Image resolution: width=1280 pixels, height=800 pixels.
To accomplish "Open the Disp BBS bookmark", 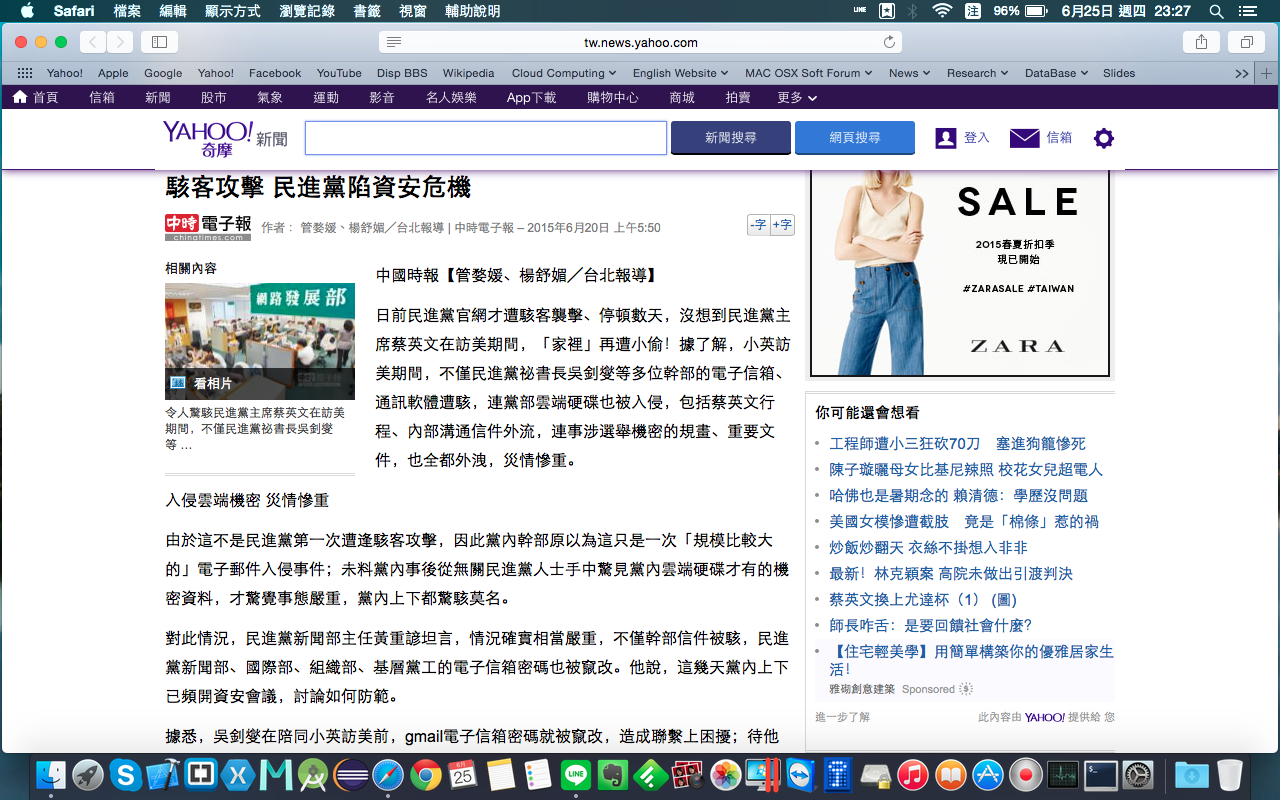I will point(402,73).
